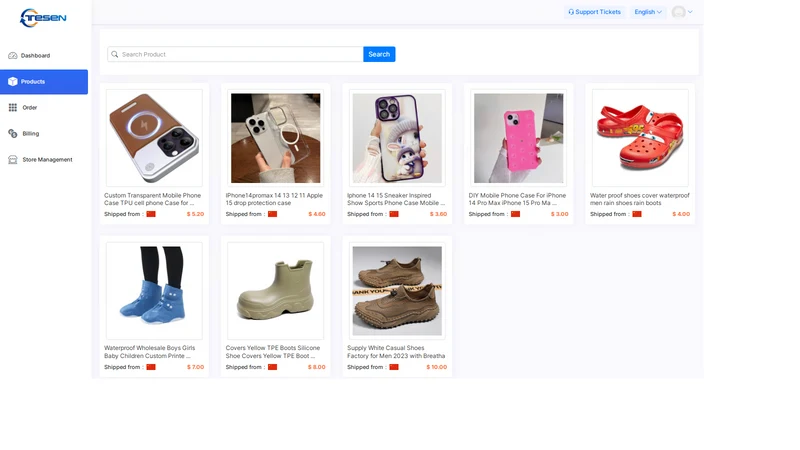Click the flag on DIY Mobile Phone Case card
800x450 pixels.
(515, 214)
